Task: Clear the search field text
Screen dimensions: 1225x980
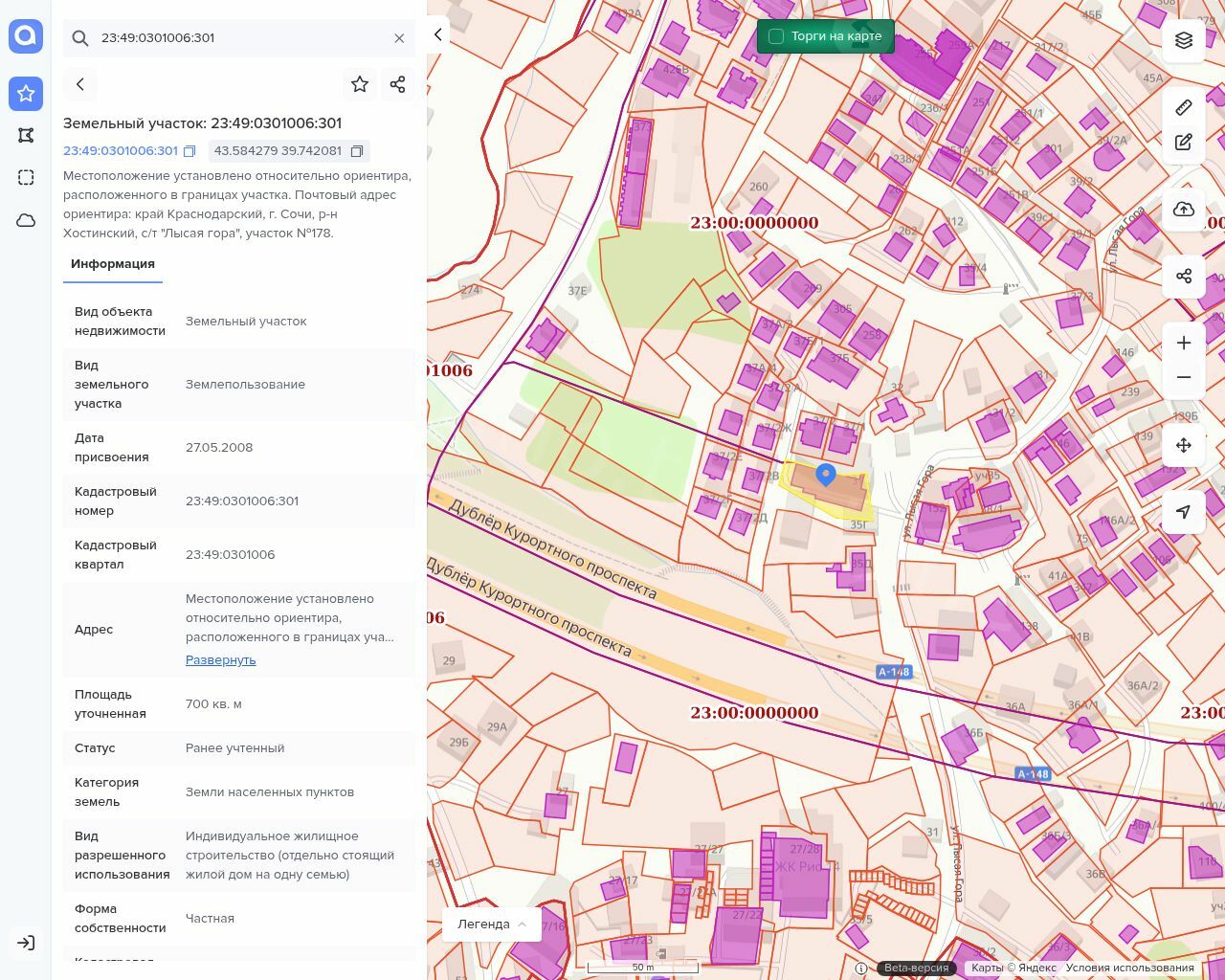Action: pos(399,38)
